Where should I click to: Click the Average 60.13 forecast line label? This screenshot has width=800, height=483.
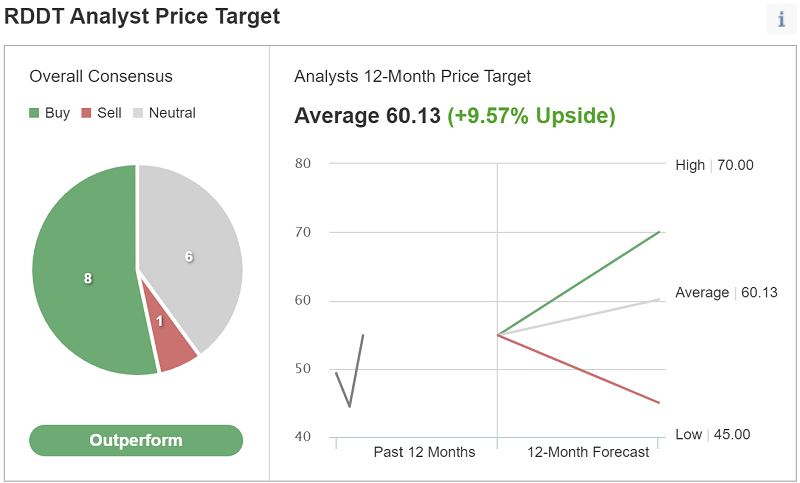pos(727,292)
